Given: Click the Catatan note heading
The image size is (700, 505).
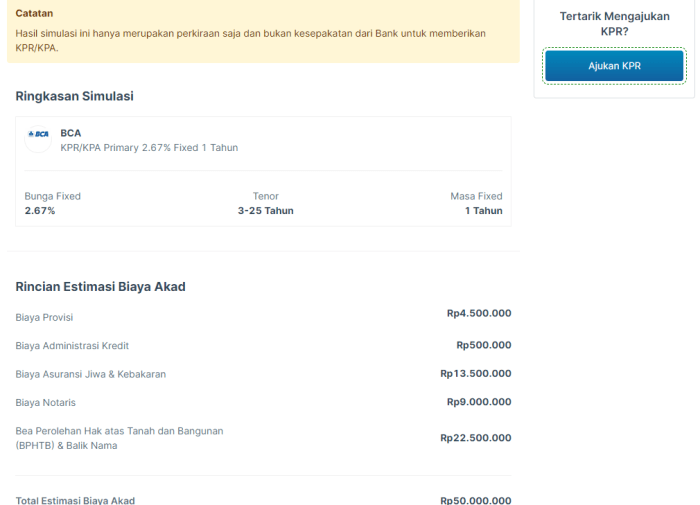Looking at the screenshot, I should coord(35,14).
